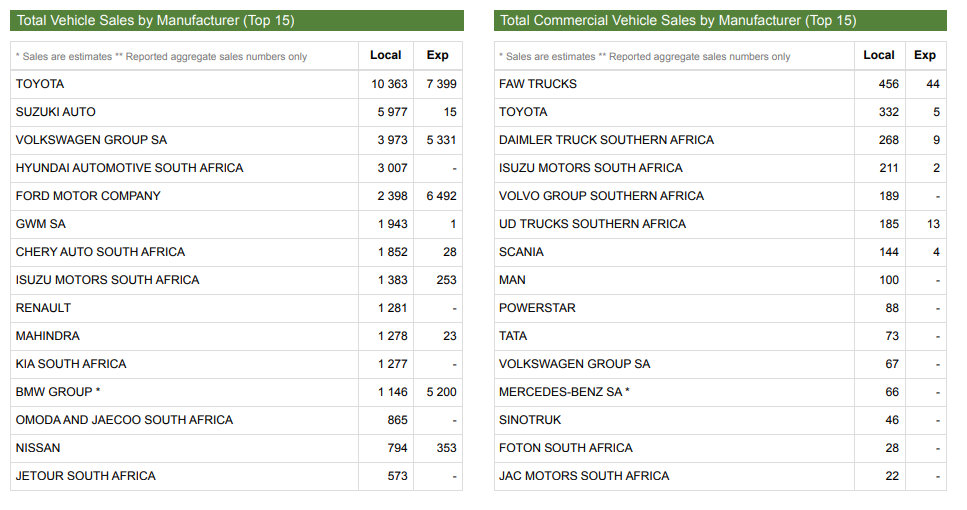Image resolution: width=967 pixels, height=510 pixels.
Task: Click ISUZU MOTORS SOUTH AFRICA in commercial table
Action: tap(591, 168)
